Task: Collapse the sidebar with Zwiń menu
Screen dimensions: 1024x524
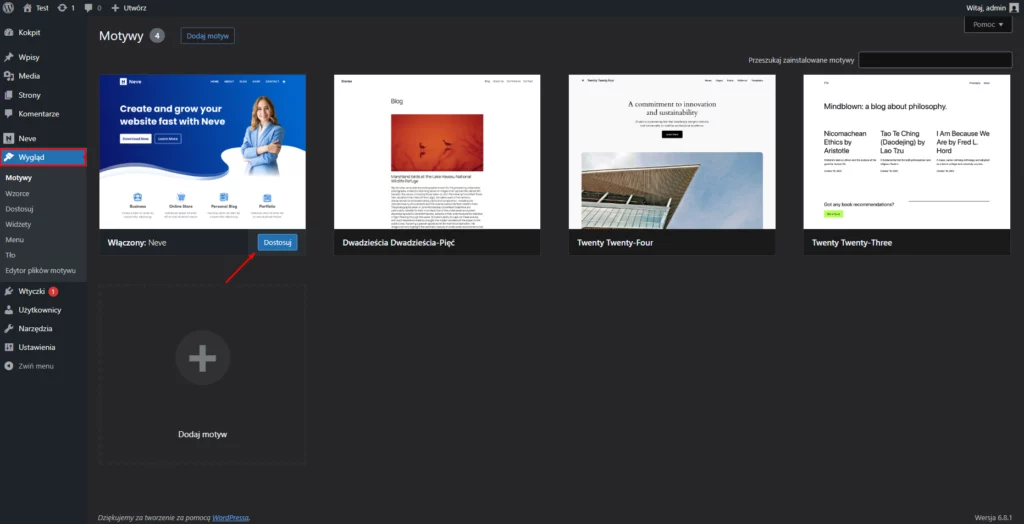Action: (35, 366)
